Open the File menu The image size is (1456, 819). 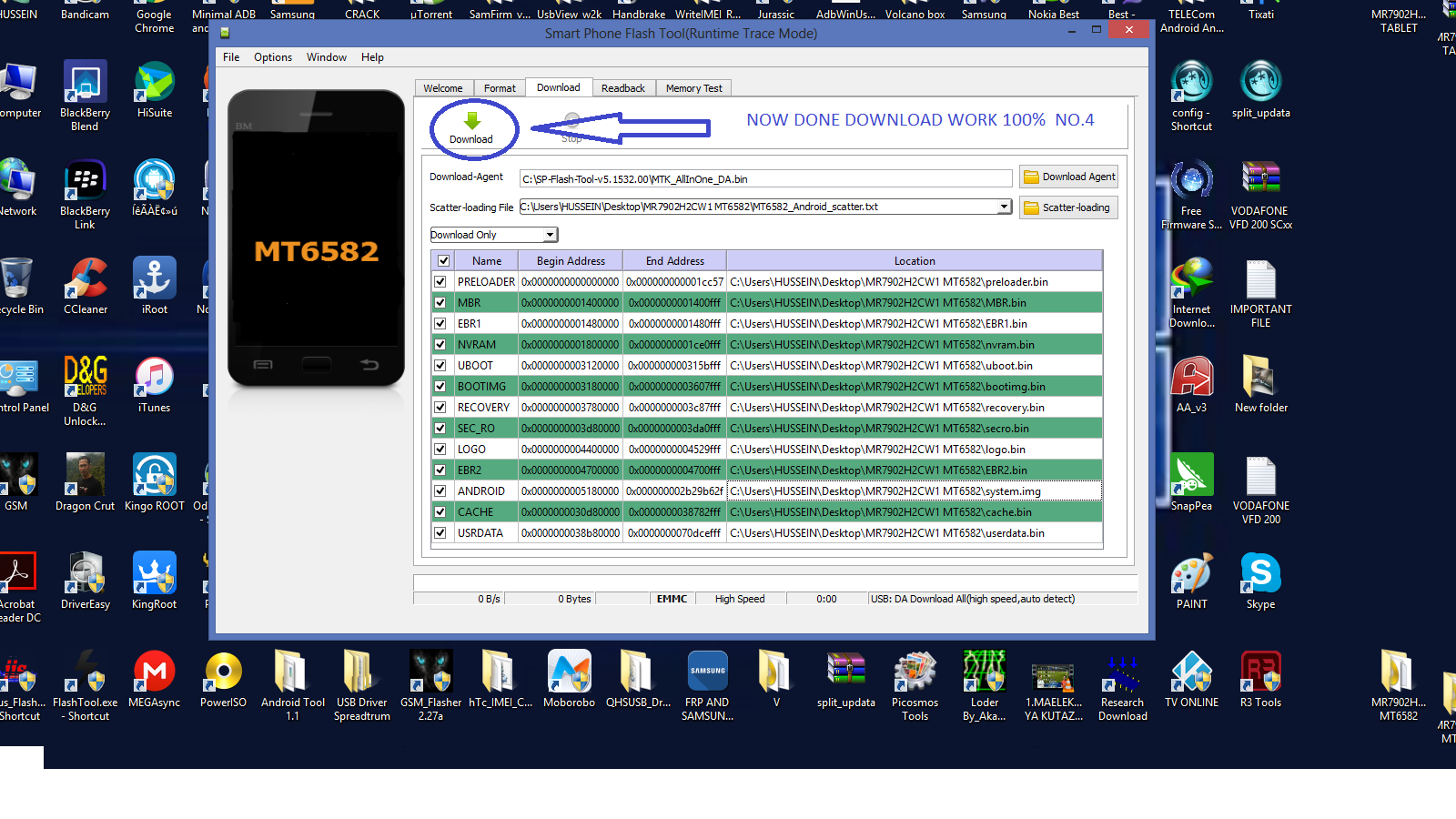231,57
